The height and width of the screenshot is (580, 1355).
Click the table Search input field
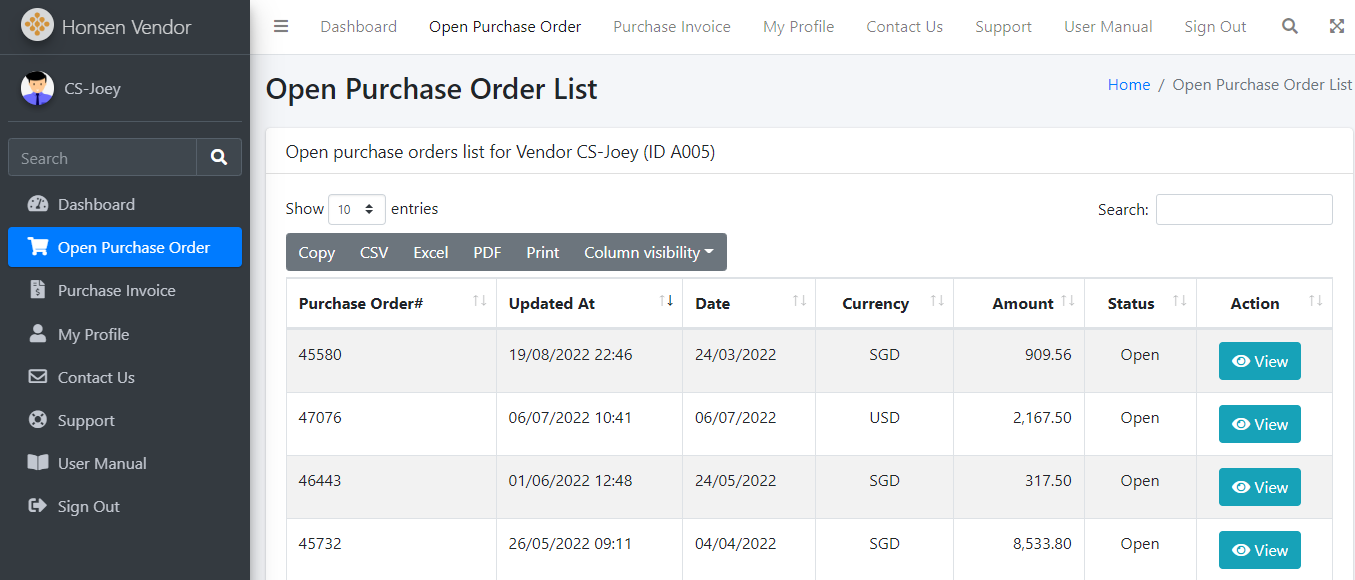[1243, 210]
